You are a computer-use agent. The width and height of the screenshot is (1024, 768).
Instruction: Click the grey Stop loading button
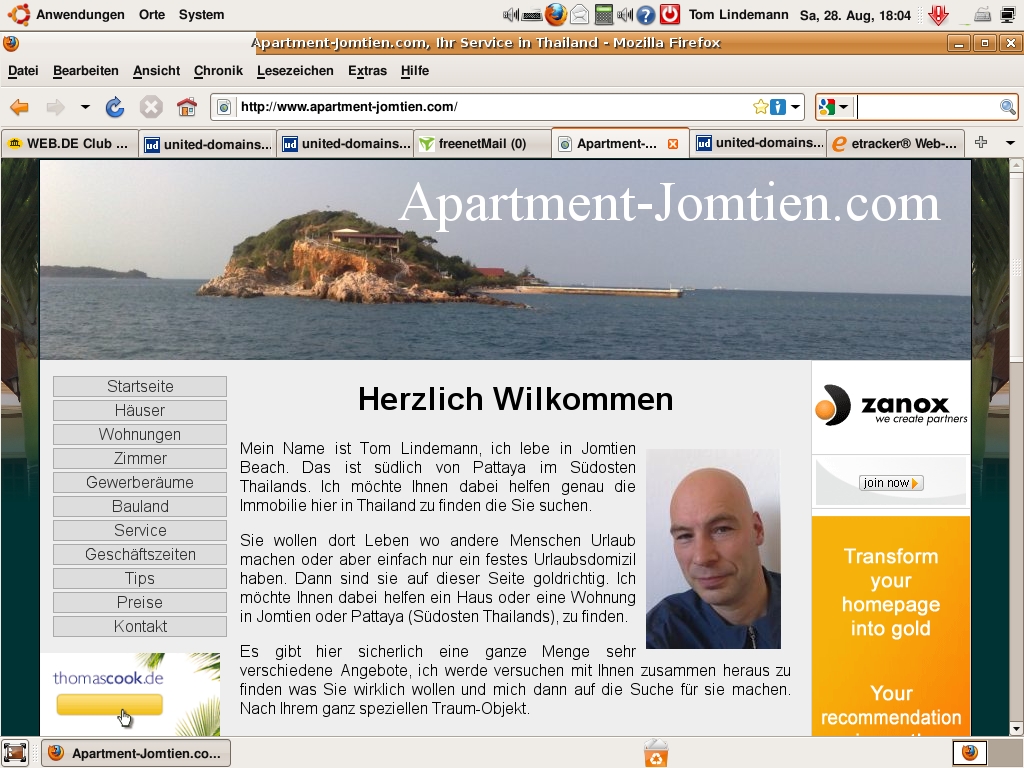[x=151, y=107]
